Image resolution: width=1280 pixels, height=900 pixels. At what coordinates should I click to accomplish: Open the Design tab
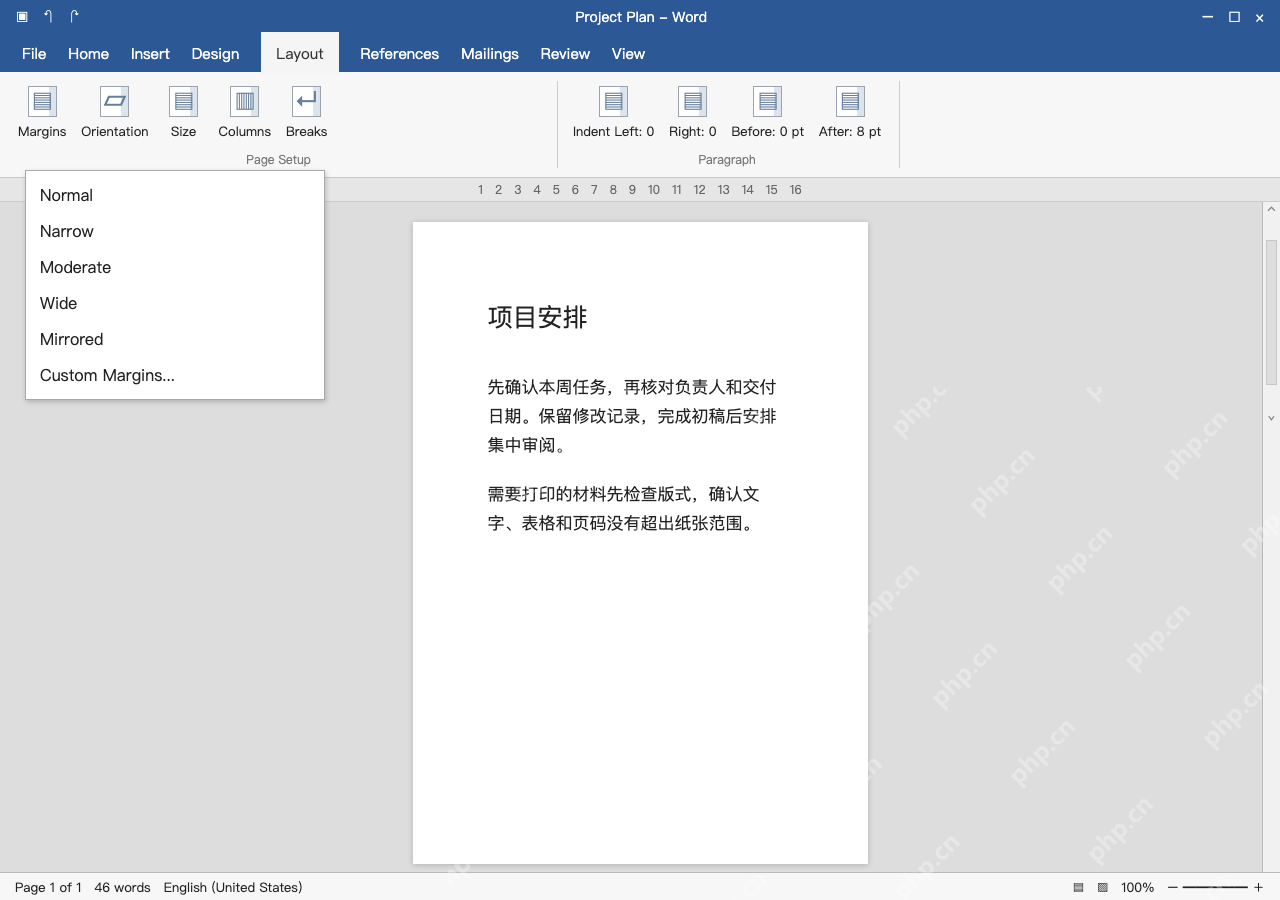215,54
